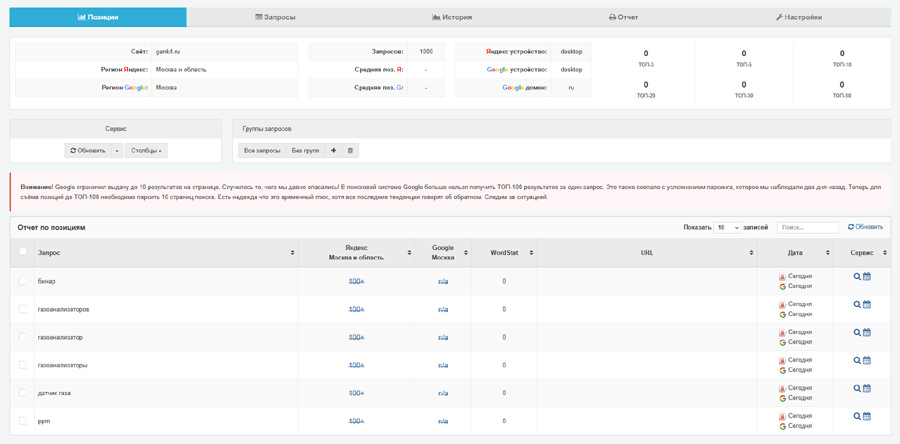Click Google icon in газоанализаторы date cell
900x444 pixels.
click(x=782, y=370)
